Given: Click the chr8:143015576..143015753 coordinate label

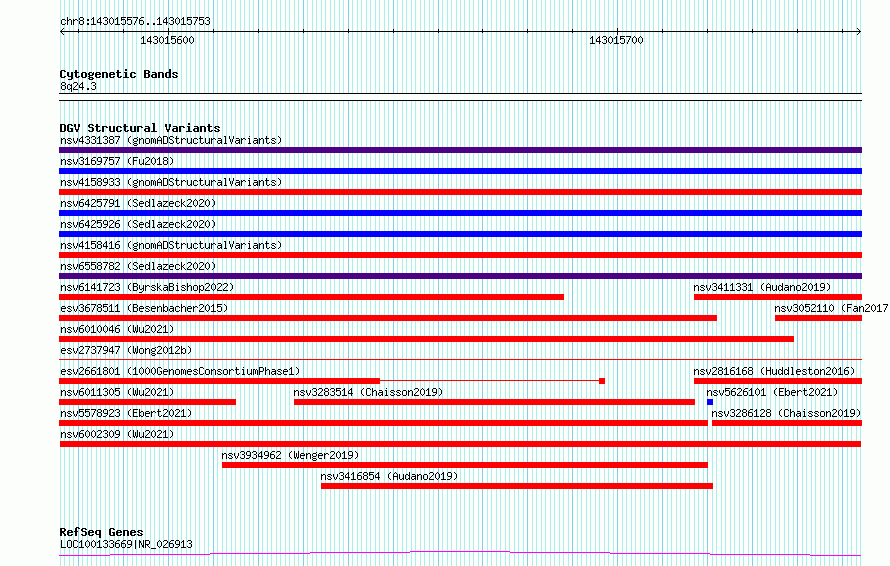Looking at the screenshot, I should point(135,21).
